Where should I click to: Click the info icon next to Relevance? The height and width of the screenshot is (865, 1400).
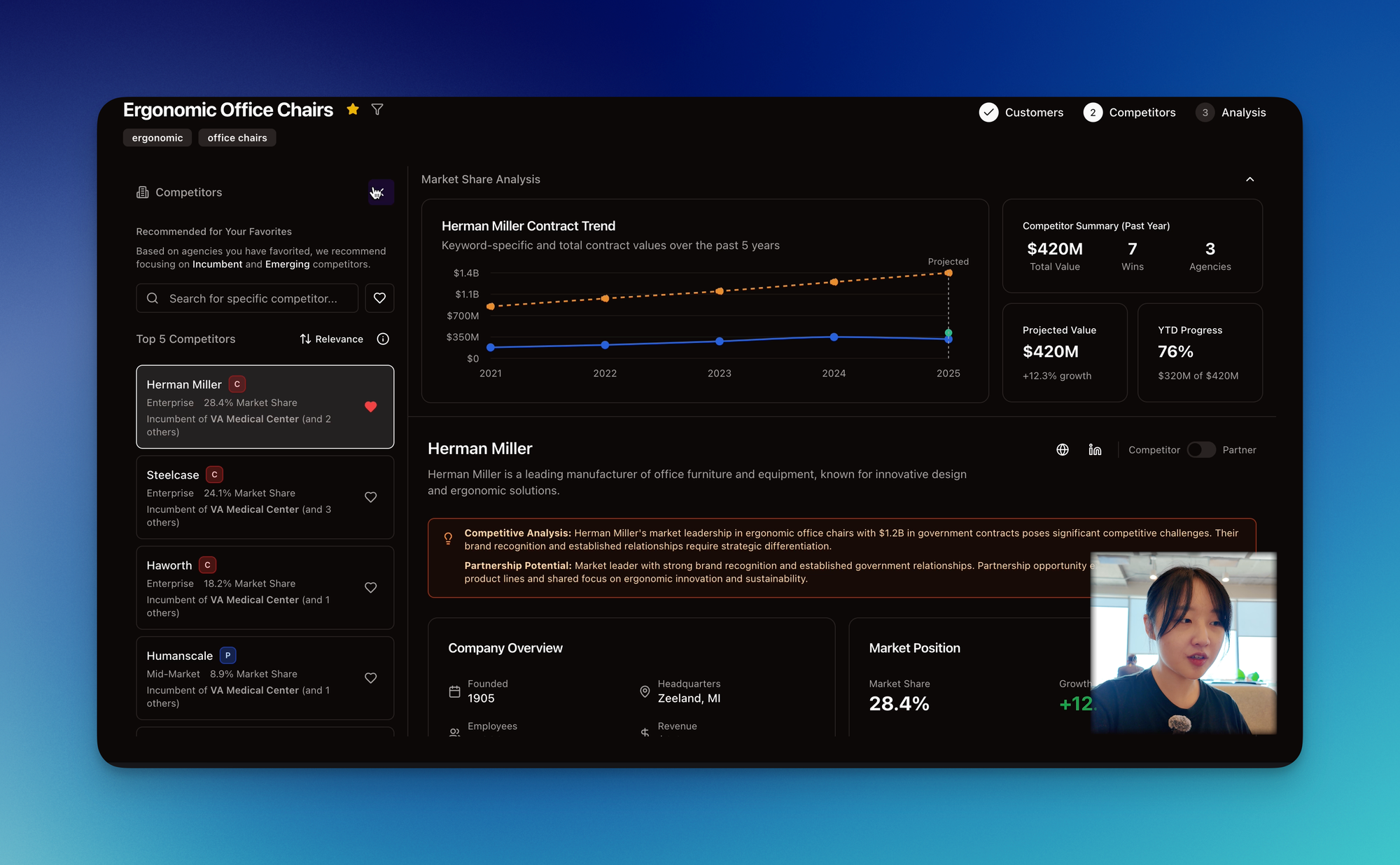coord(383,339)
